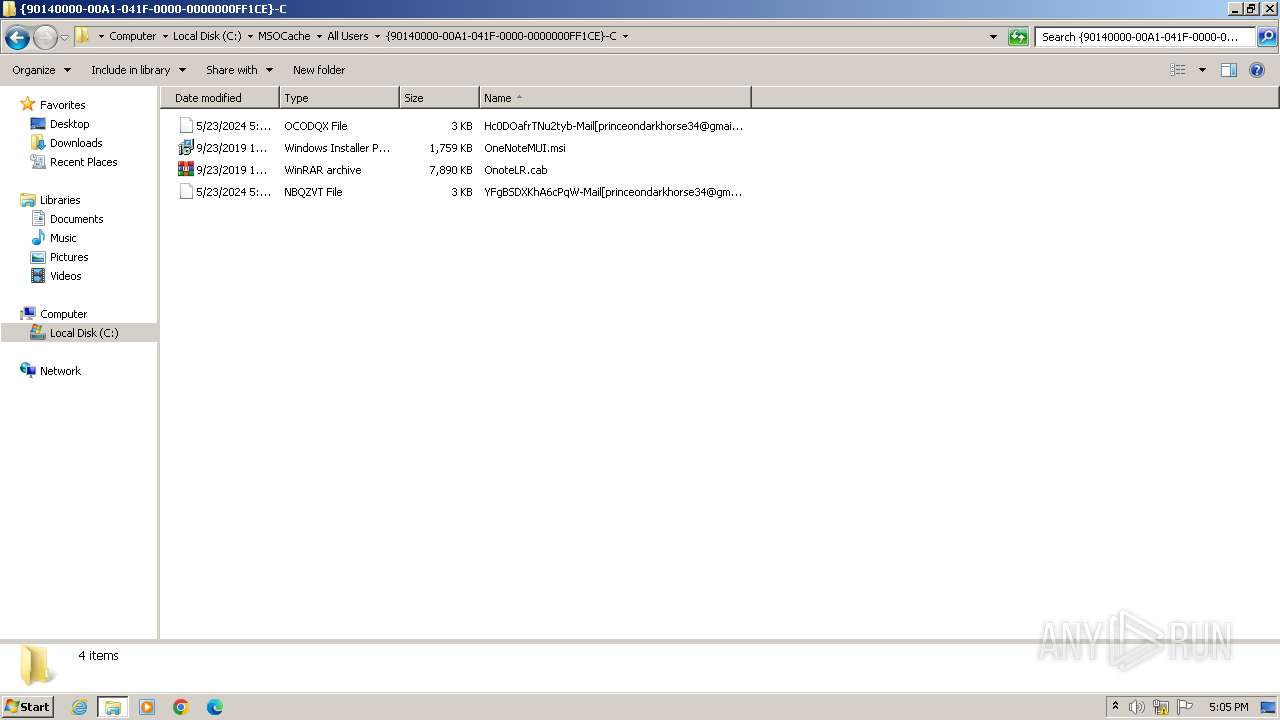Click the Forward navigation arrow
This screenshot has height=720, width=1280.
pos(45,38)
